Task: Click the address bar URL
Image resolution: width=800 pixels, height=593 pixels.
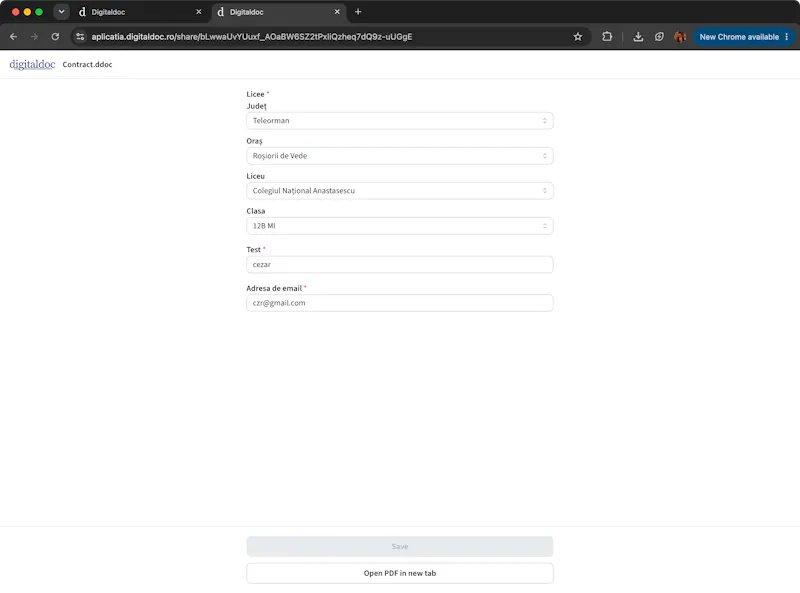Action: (x=252, y=37)
